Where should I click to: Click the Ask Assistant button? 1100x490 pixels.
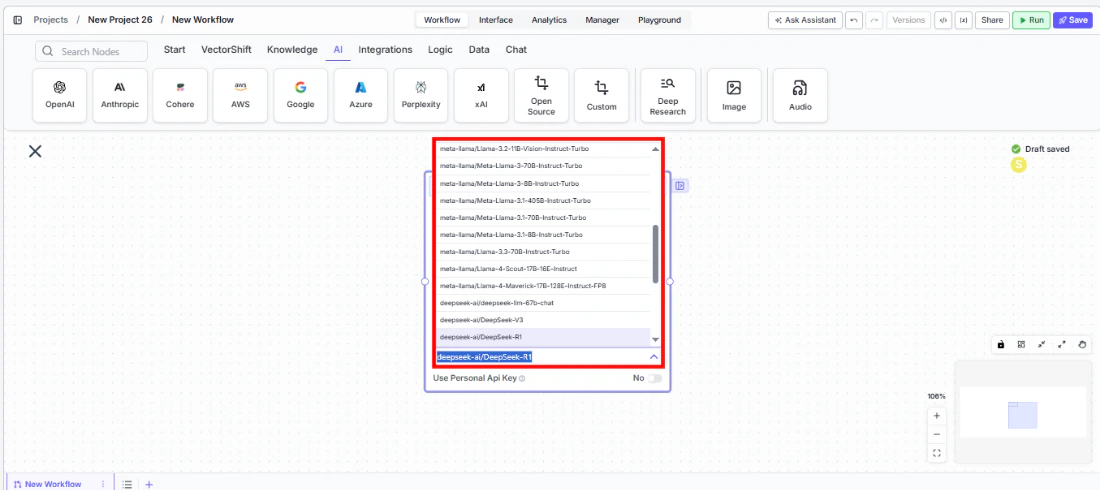tap(805, 20)
